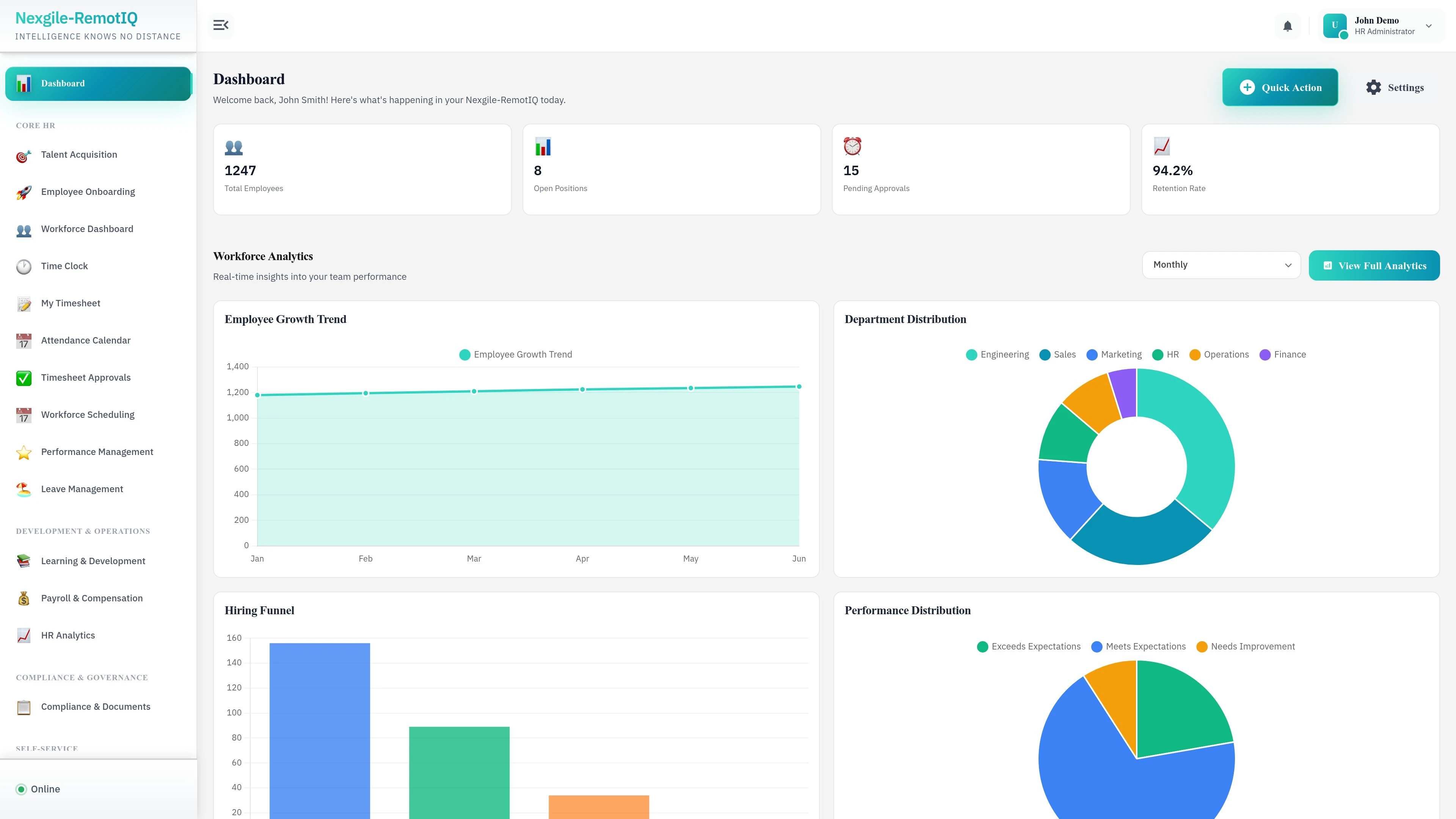The image size is (1456, 819).
Task: Expand the Compliance & Governance section
Action: pos(82,677)
